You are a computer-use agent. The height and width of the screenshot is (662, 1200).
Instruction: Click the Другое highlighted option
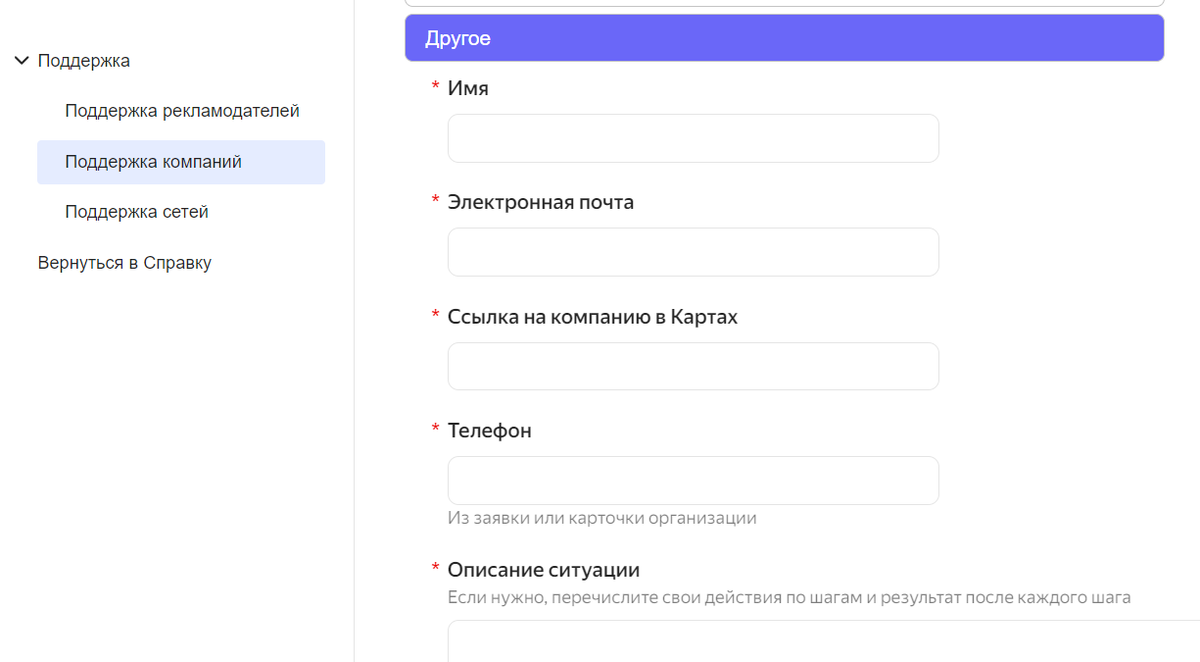click(784, 38)
